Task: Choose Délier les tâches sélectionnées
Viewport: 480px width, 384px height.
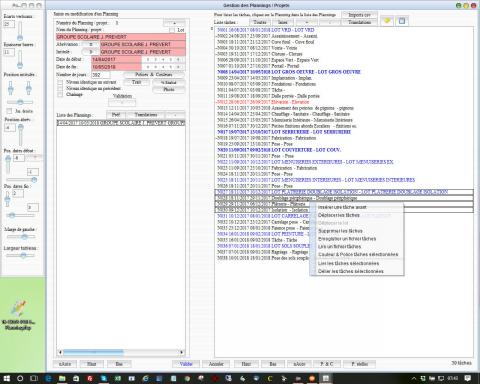Action: tap(351, 271)
